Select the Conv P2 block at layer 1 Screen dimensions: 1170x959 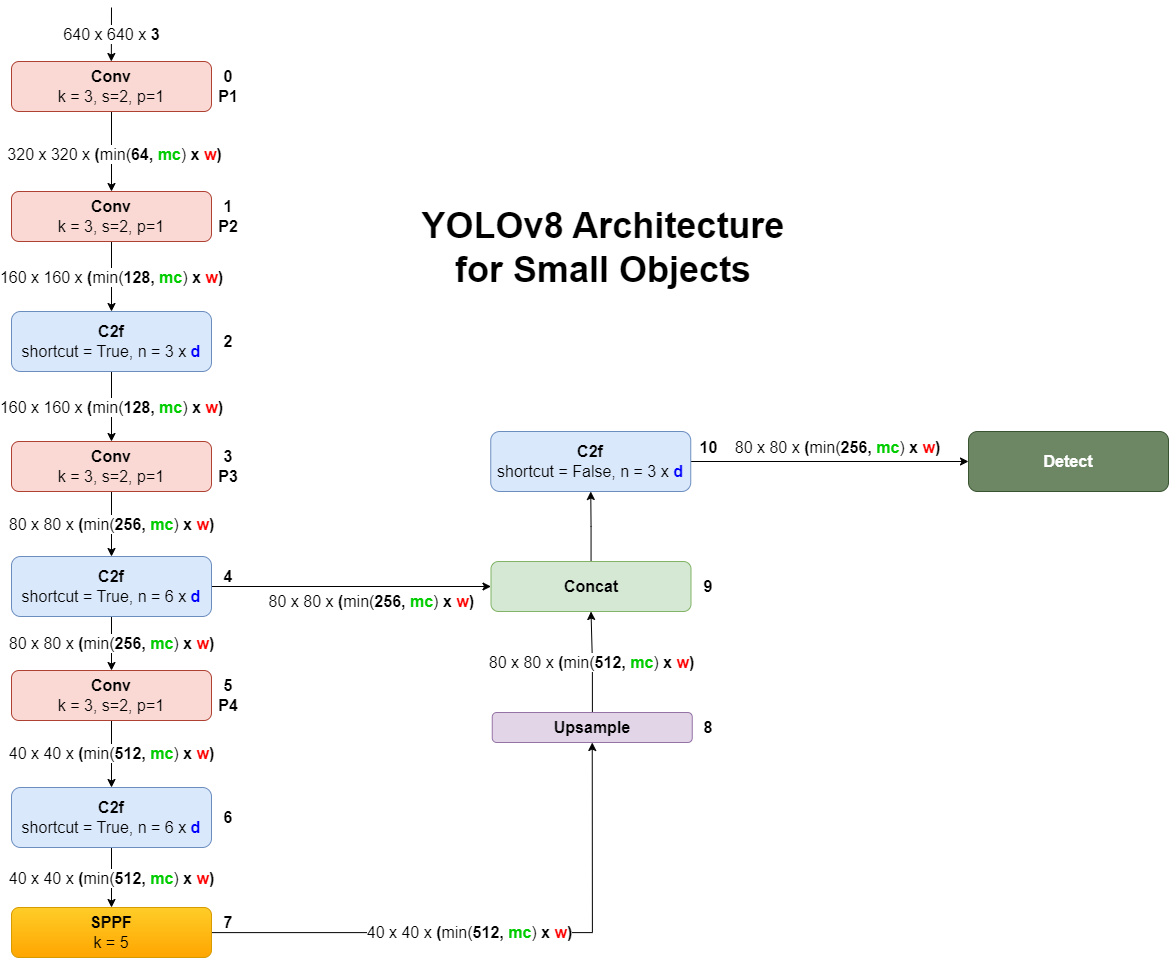pos(111,216)
